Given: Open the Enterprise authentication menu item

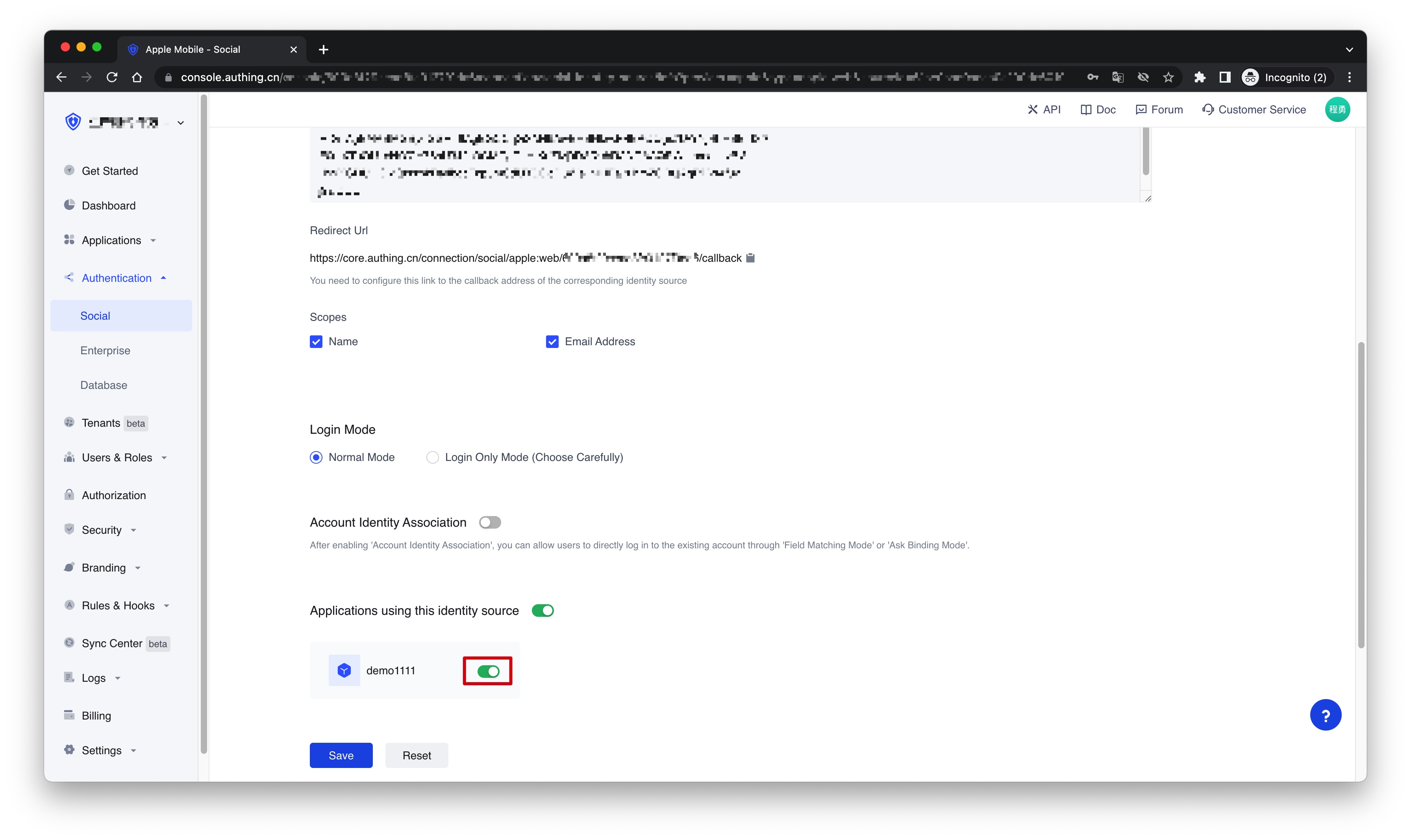Looking at the screenshot, I should tap(105, 350).
